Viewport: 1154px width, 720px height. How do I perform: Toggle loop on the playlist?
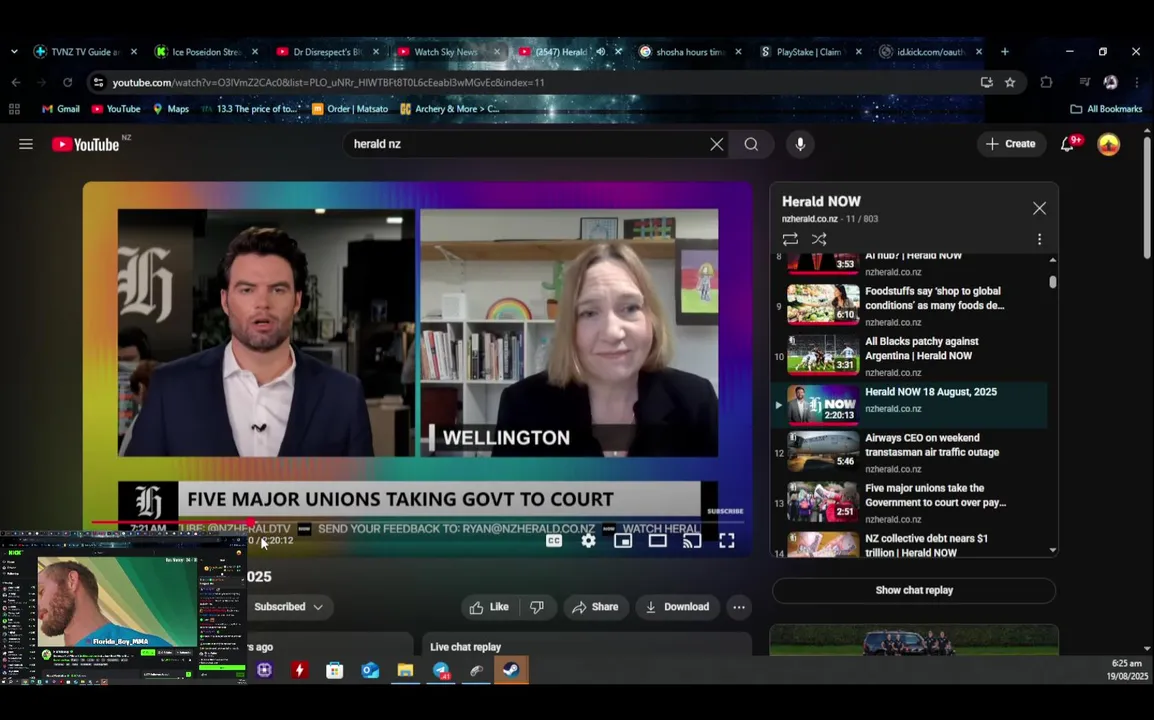click(x=790, y=239)
